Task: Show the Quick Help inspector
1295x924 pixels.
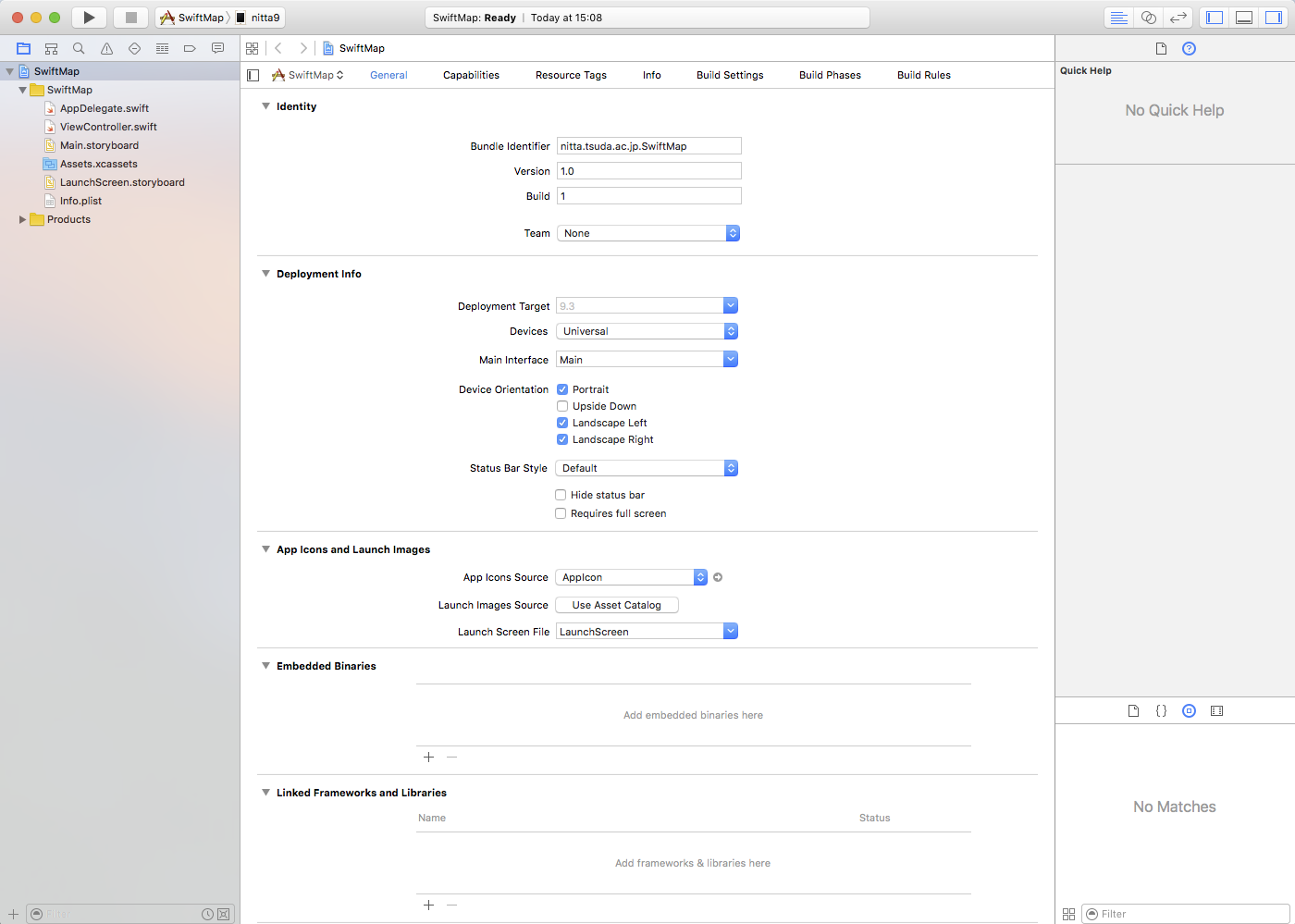Action: 1189,48
